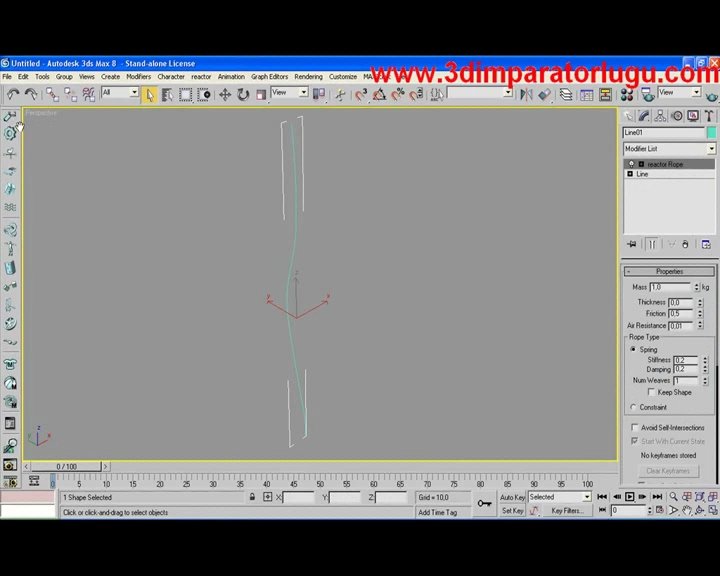Open the File menu
This screenshot has width=720, height=576.
pyautogui.click(x=7, y=77)
